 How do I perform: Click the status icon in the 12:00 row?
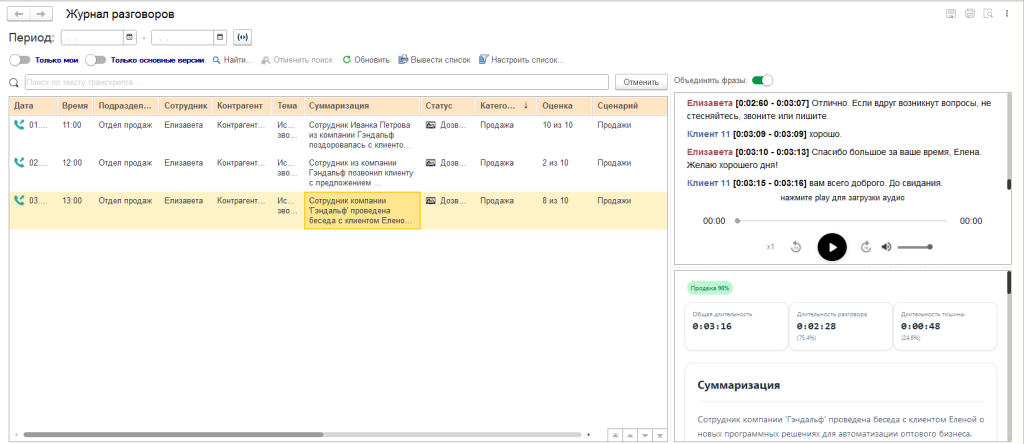(x=430, y=163)
